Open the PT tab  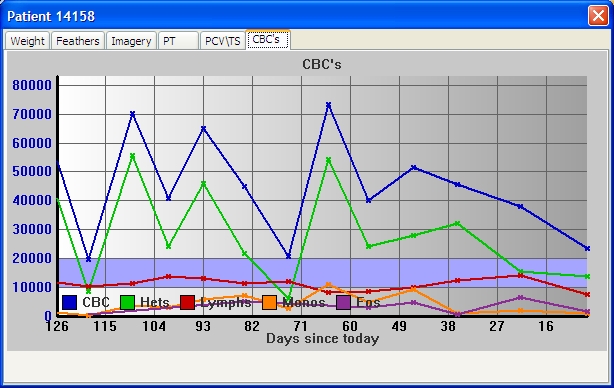coord(178,41)
